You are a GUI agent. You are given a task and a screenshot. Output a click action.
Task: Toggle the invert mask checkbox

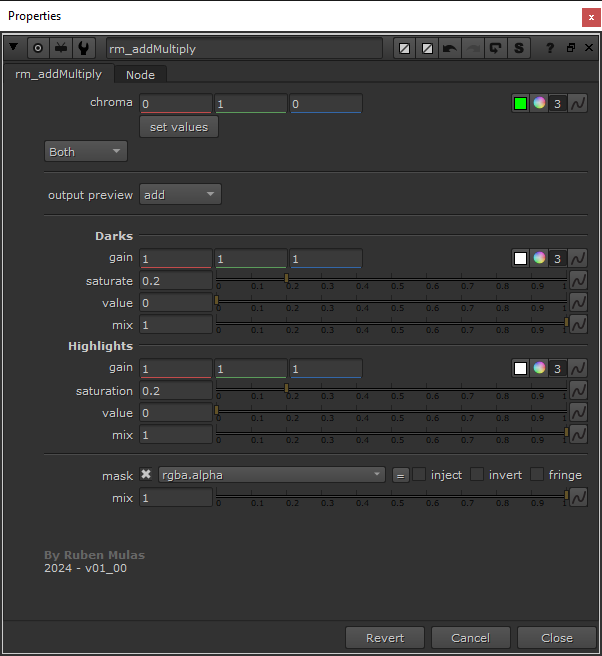(x=478, y=475)
